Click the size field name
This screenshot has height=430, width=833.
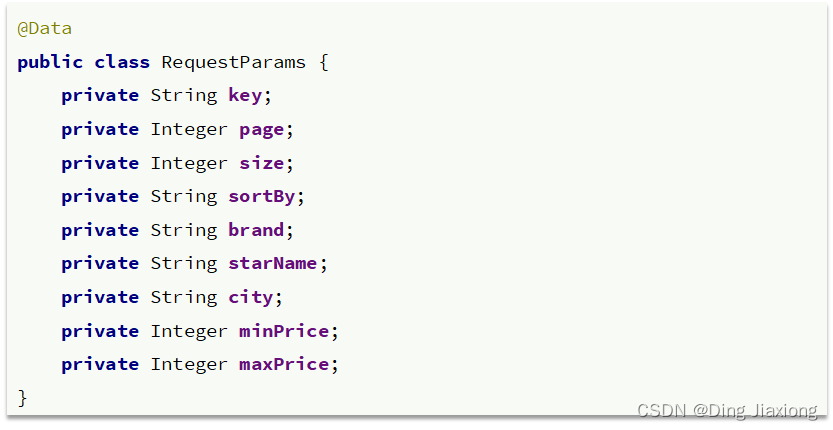click(x=261, y=163)
